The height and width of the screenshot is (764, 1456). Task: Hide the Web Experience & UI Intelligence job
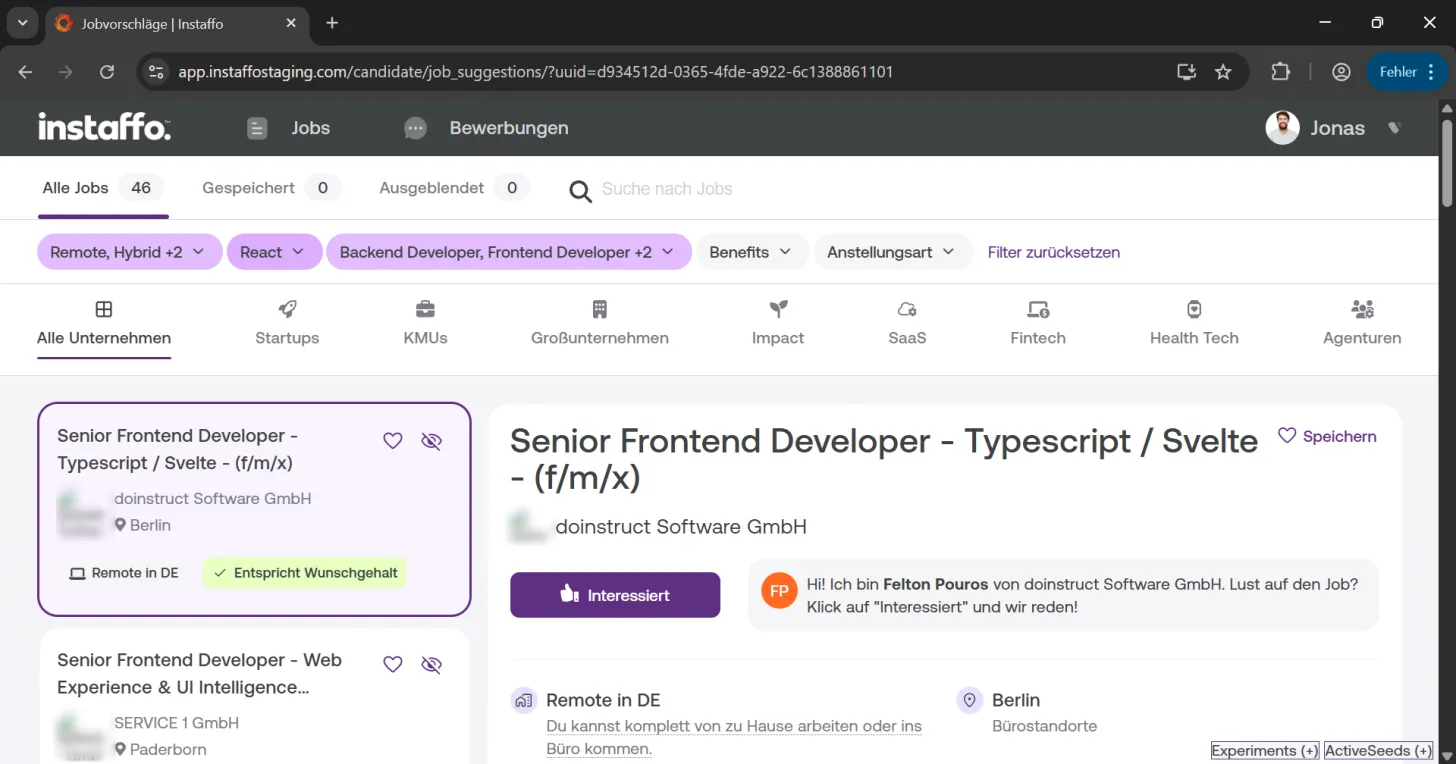[x=431, y=665]
